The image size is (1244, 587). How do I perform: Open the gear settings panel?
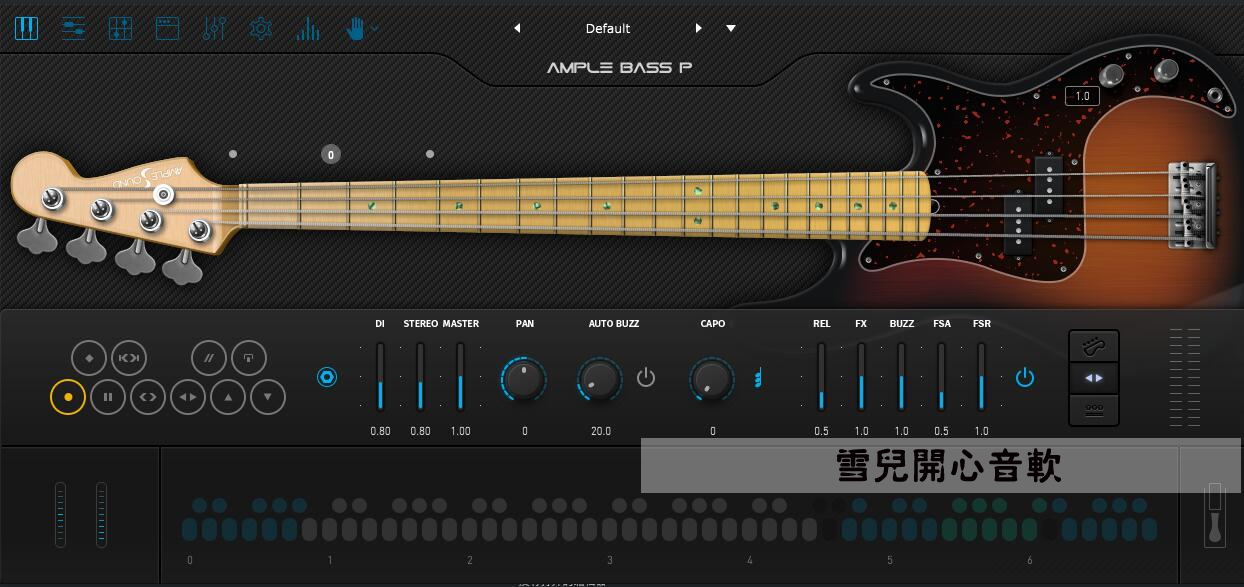tap(261, 28)
